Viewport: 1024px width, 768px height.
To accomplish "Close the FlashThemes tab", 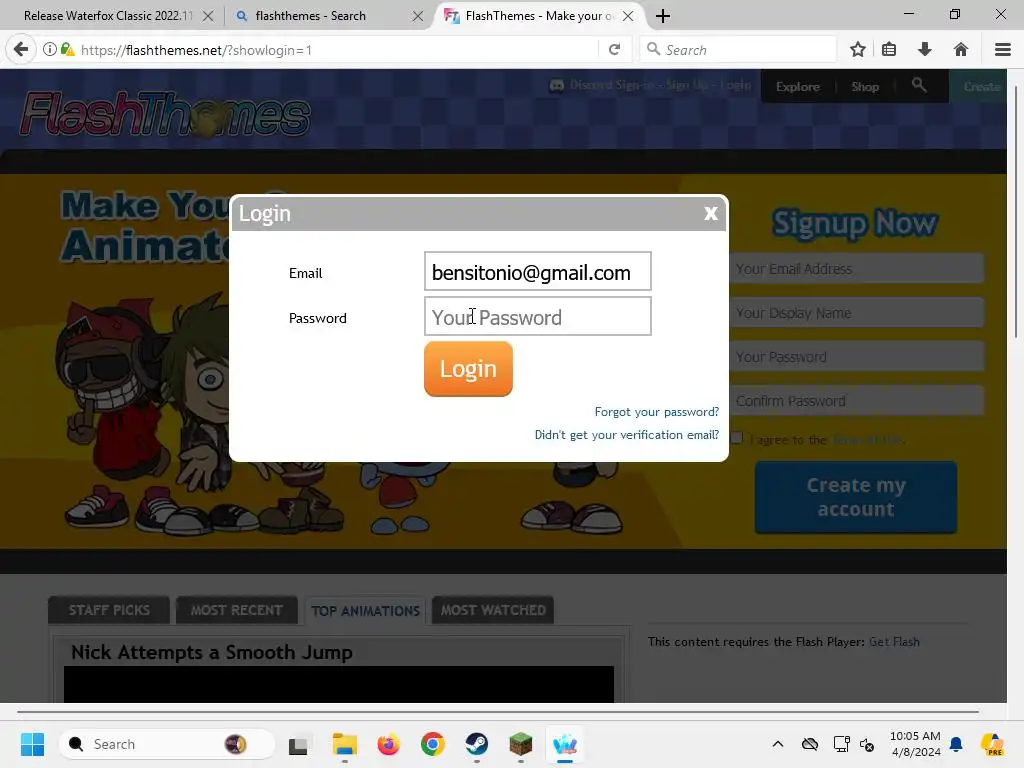I will click(x=628, y=16).
